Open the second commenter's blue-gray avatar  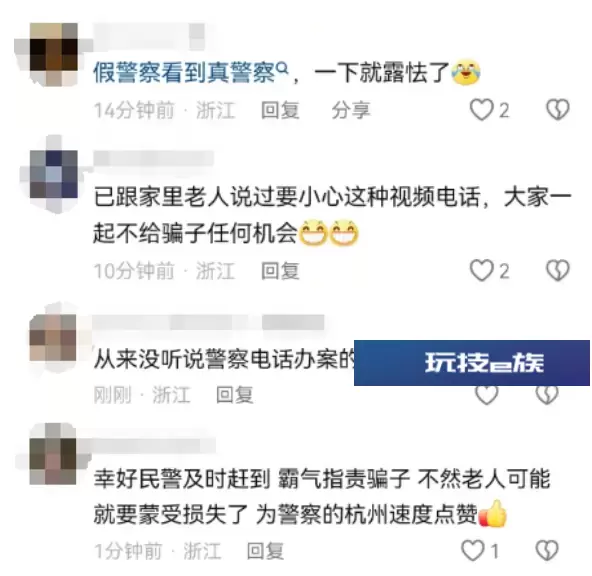(x=54, y=175)
